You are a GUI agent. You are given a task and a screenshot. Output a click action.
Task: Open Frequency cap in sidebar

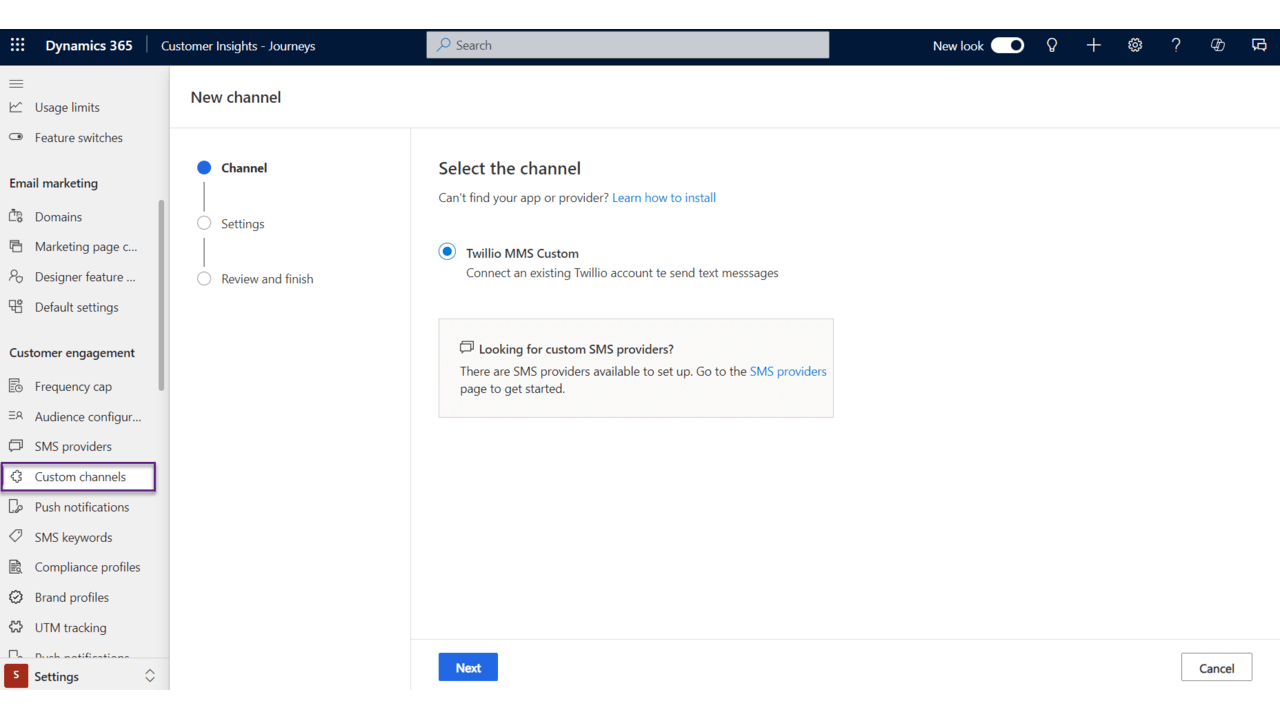[x=73, y=386]
